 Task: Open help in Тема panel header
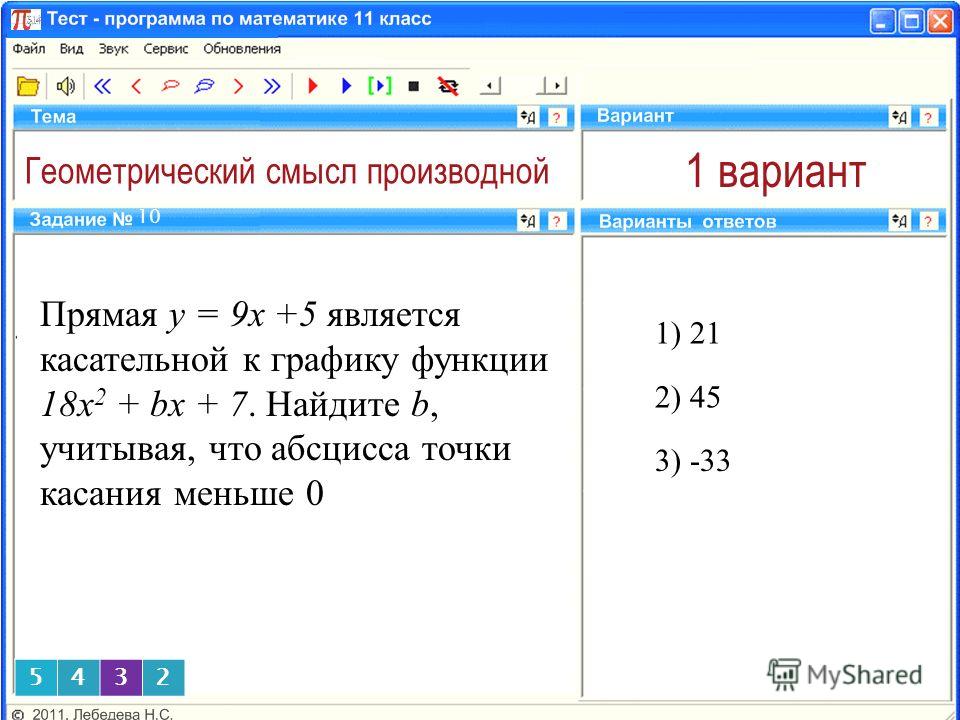point(556,117)
